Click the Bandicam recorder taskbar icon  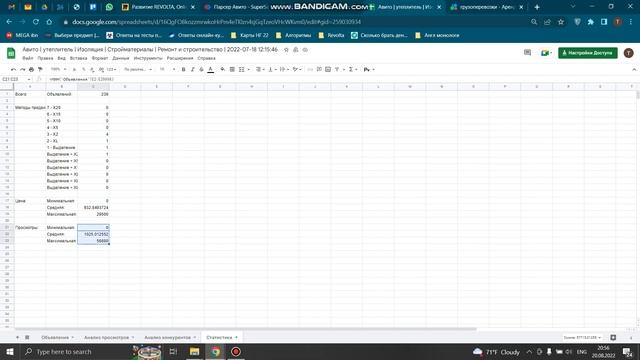236,351
